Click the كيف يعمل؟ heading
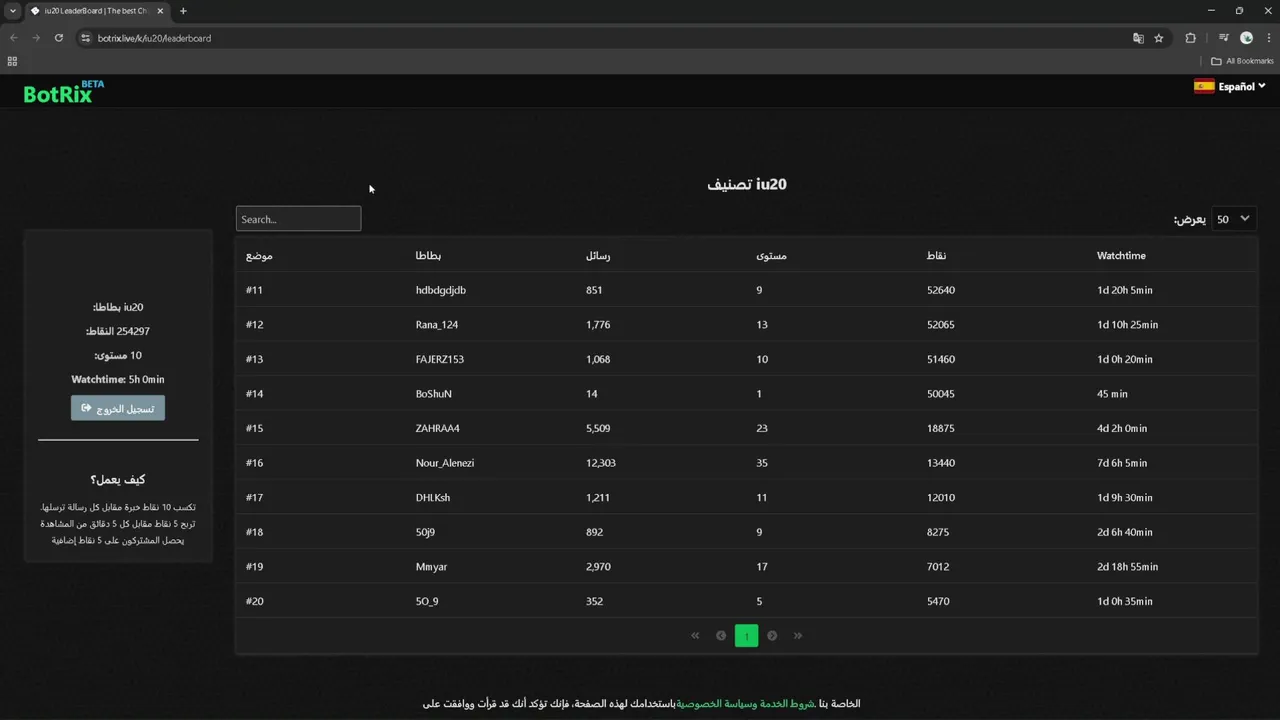 [x=118, y=480]
